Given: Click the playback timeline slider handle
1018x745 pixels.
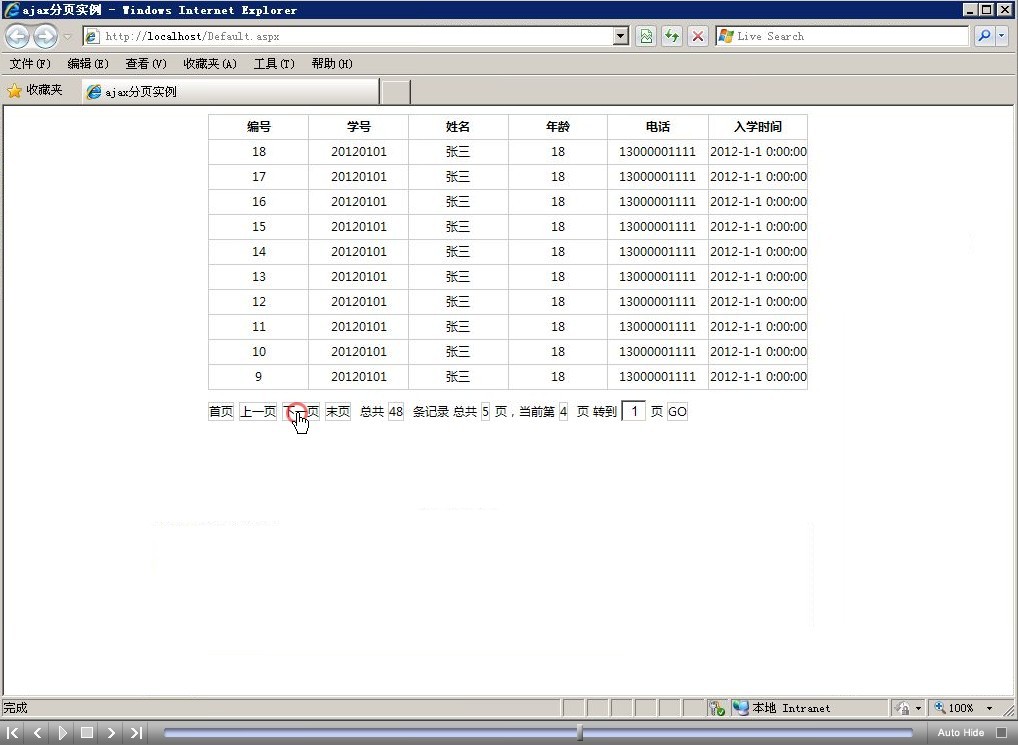Looking at the screenshot, I should (x=580, y=733).
